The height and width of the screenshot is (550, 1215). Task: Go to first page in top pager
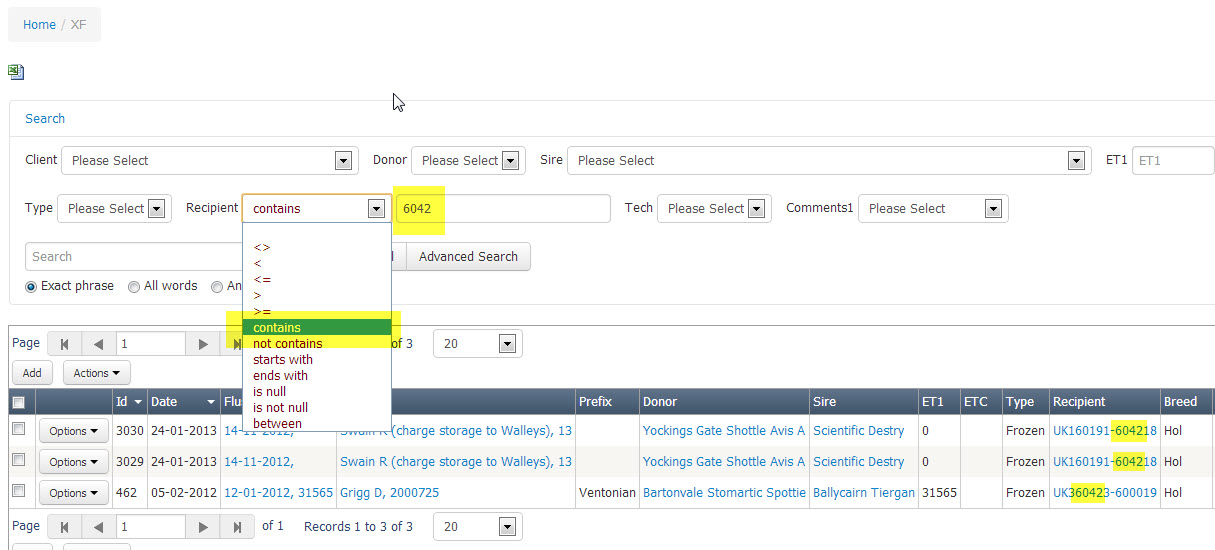65,344
